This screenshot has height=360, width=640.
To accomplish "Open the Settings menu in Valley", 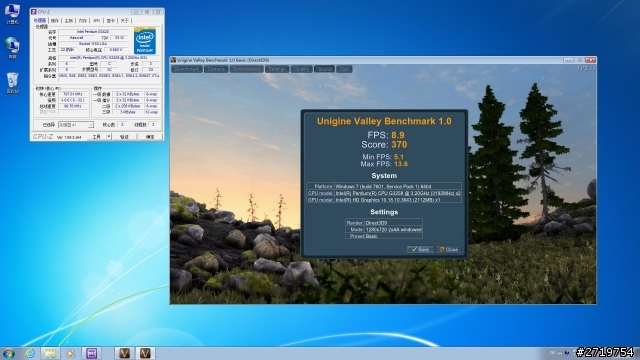I will [x=277, y=69].
